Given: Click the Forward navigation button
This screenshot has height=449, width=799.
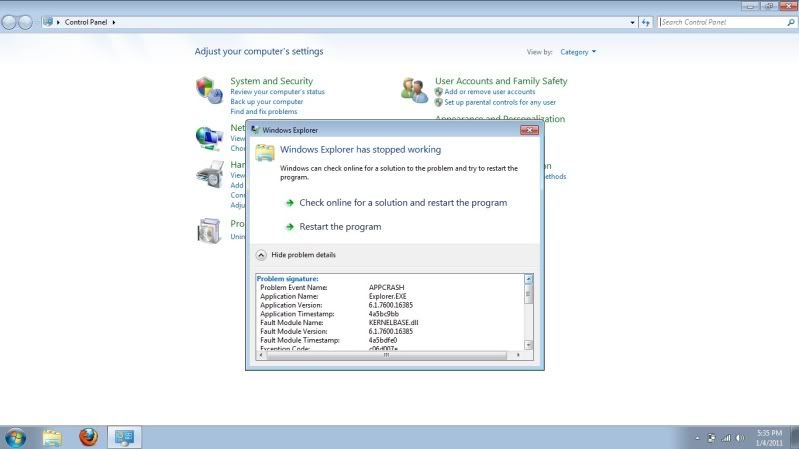Looking at the screenshot, I should tap(25, 22).
